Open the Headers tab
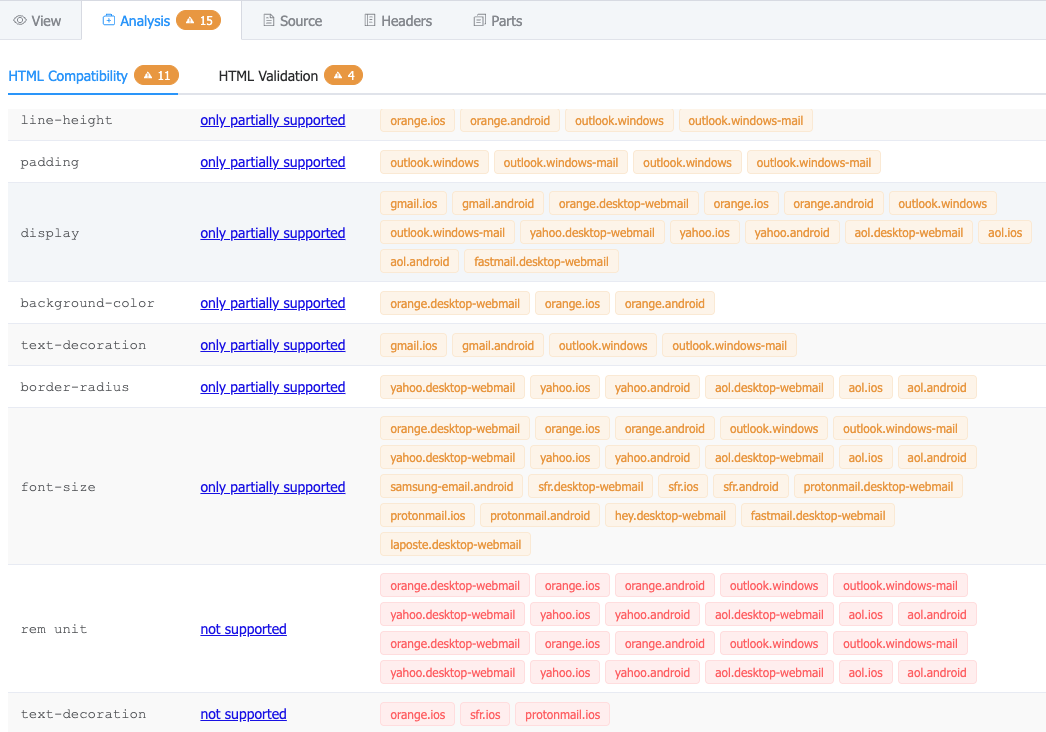 point(398,21)
